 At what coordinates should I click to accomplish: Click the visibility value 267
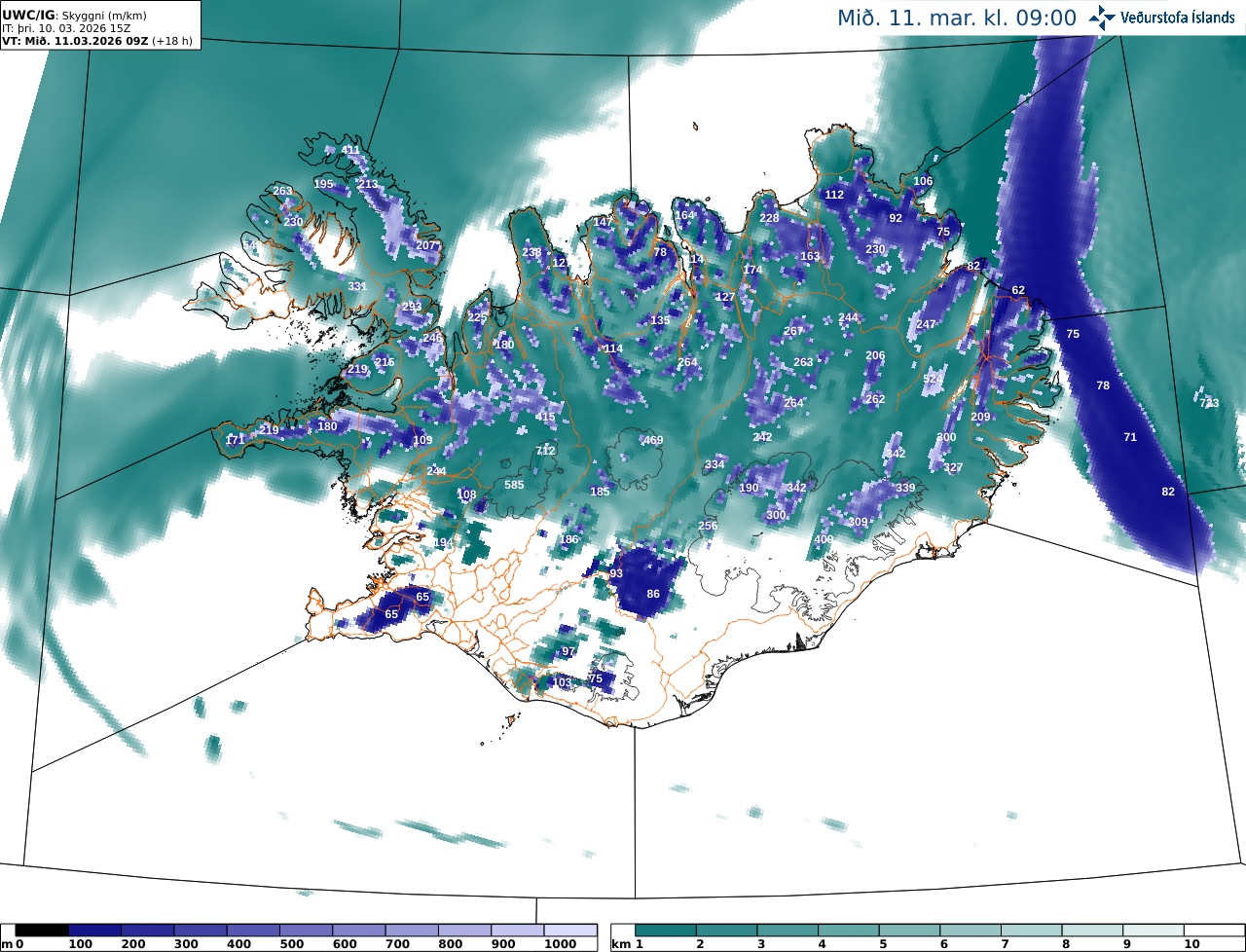tap(793, 331)
